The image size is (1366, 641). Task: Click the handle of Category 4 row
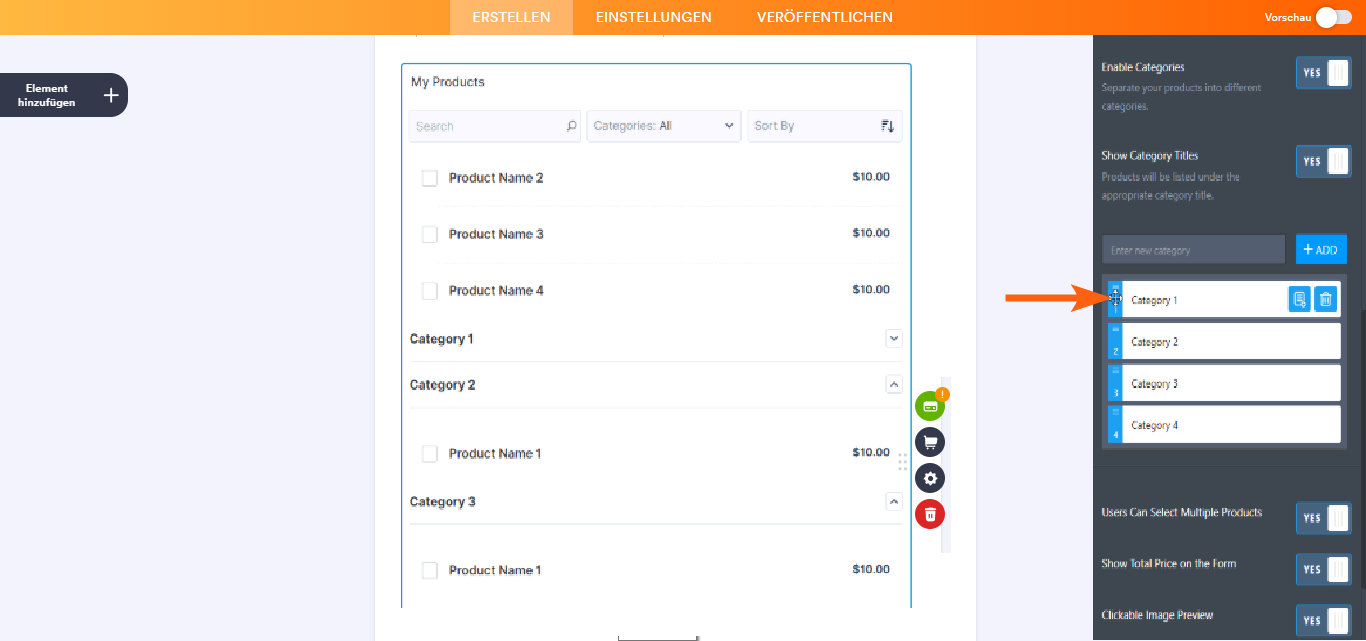tap(1115, 424)
